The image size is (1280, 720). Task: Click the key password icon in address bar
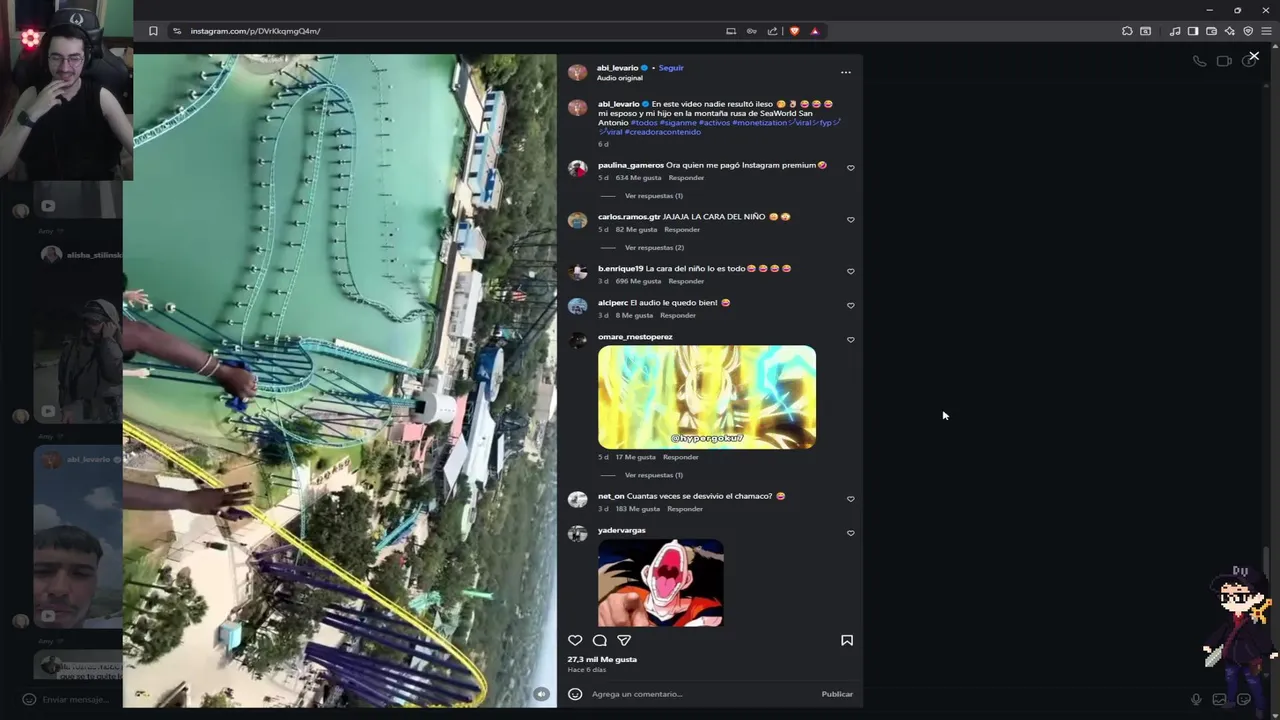[751, 31]
